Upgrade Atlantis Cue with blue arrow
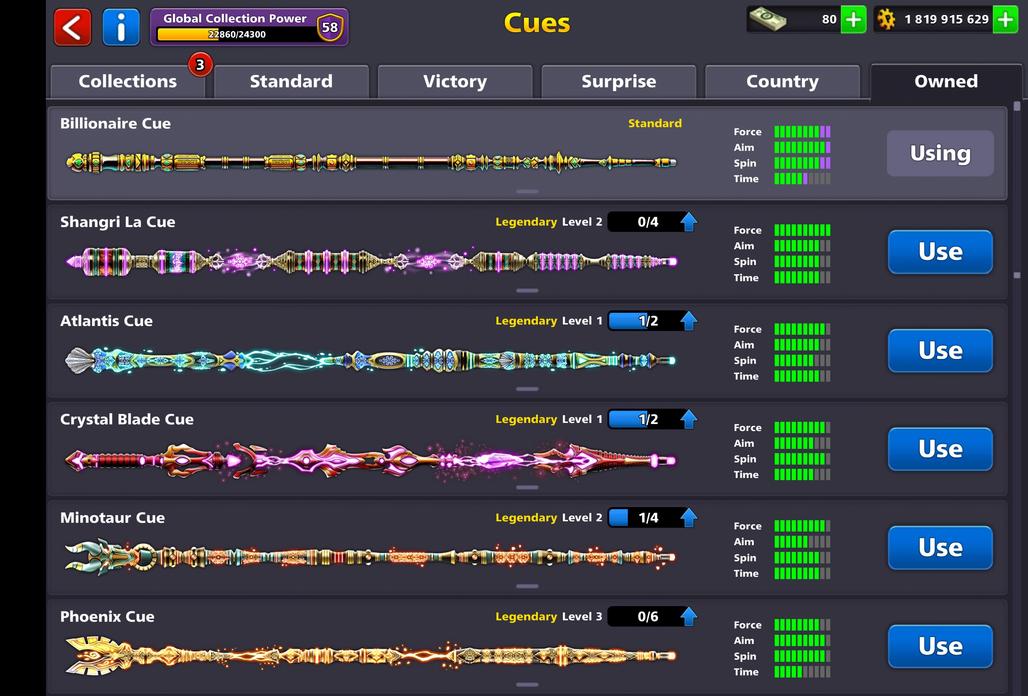 688,321
